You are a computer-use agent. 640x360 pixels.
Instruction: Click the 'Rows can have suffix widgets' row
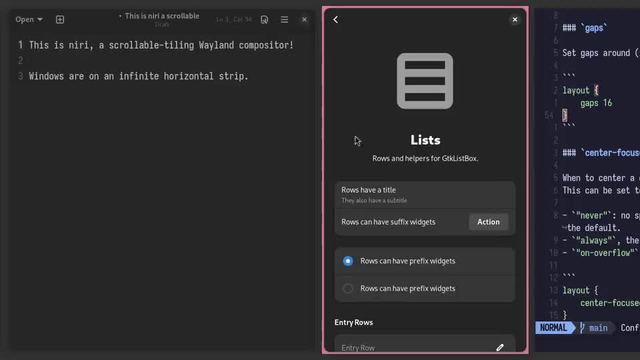coord(425,222)
